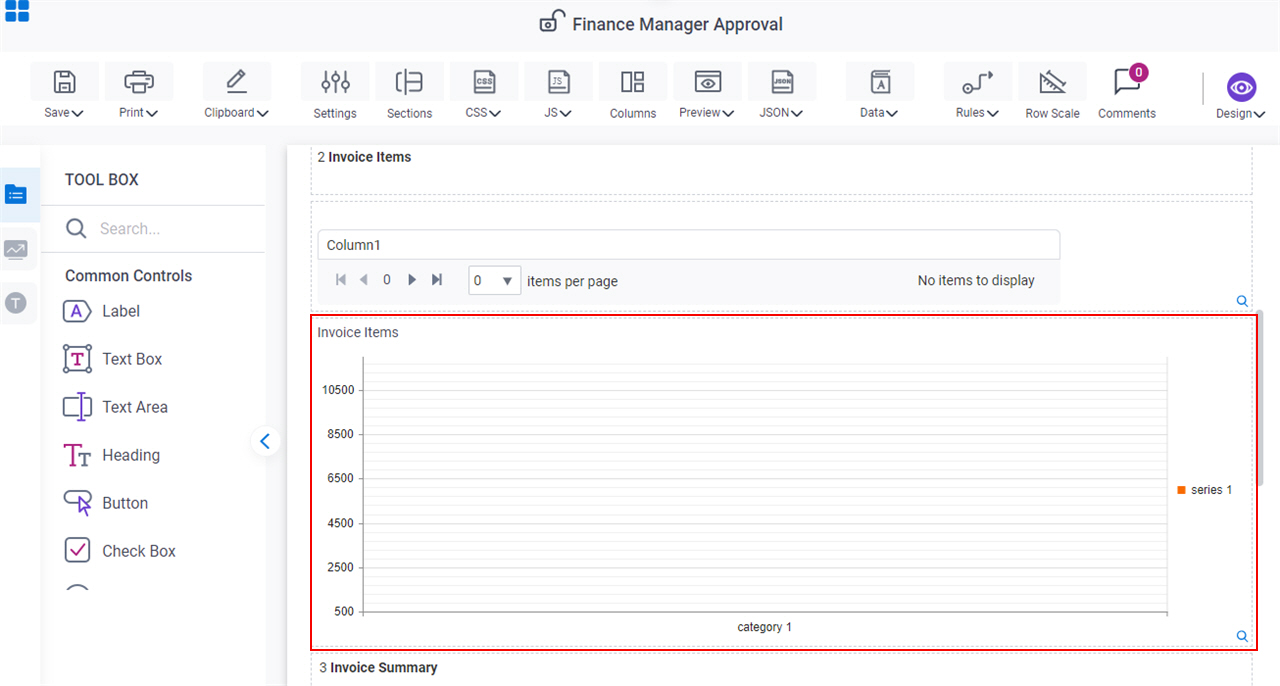Select the Heading control

point(111,455)
